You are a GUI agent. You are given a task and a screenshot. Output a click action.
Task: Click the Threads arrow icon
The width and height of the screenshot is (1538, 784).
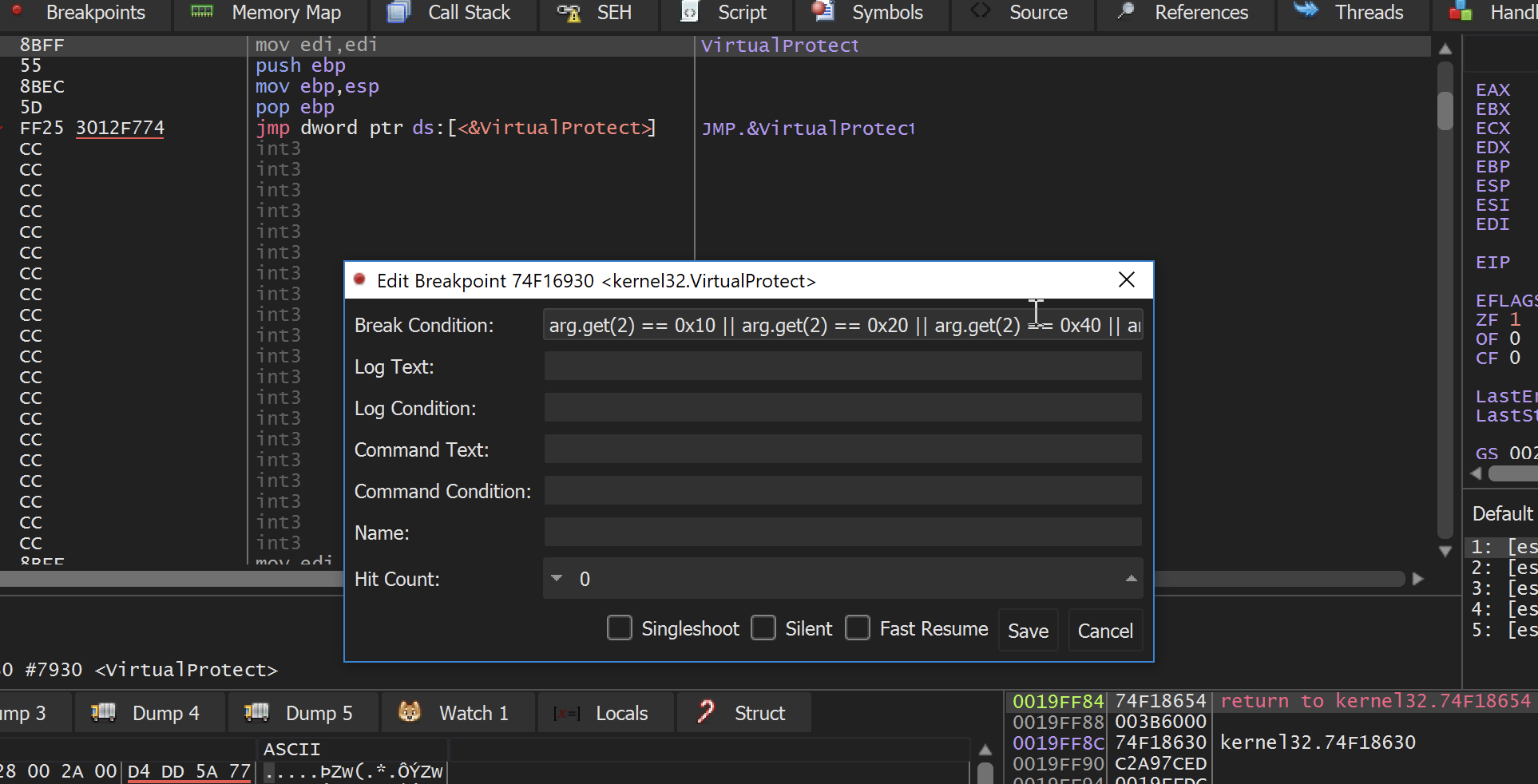click(1306, 10)
